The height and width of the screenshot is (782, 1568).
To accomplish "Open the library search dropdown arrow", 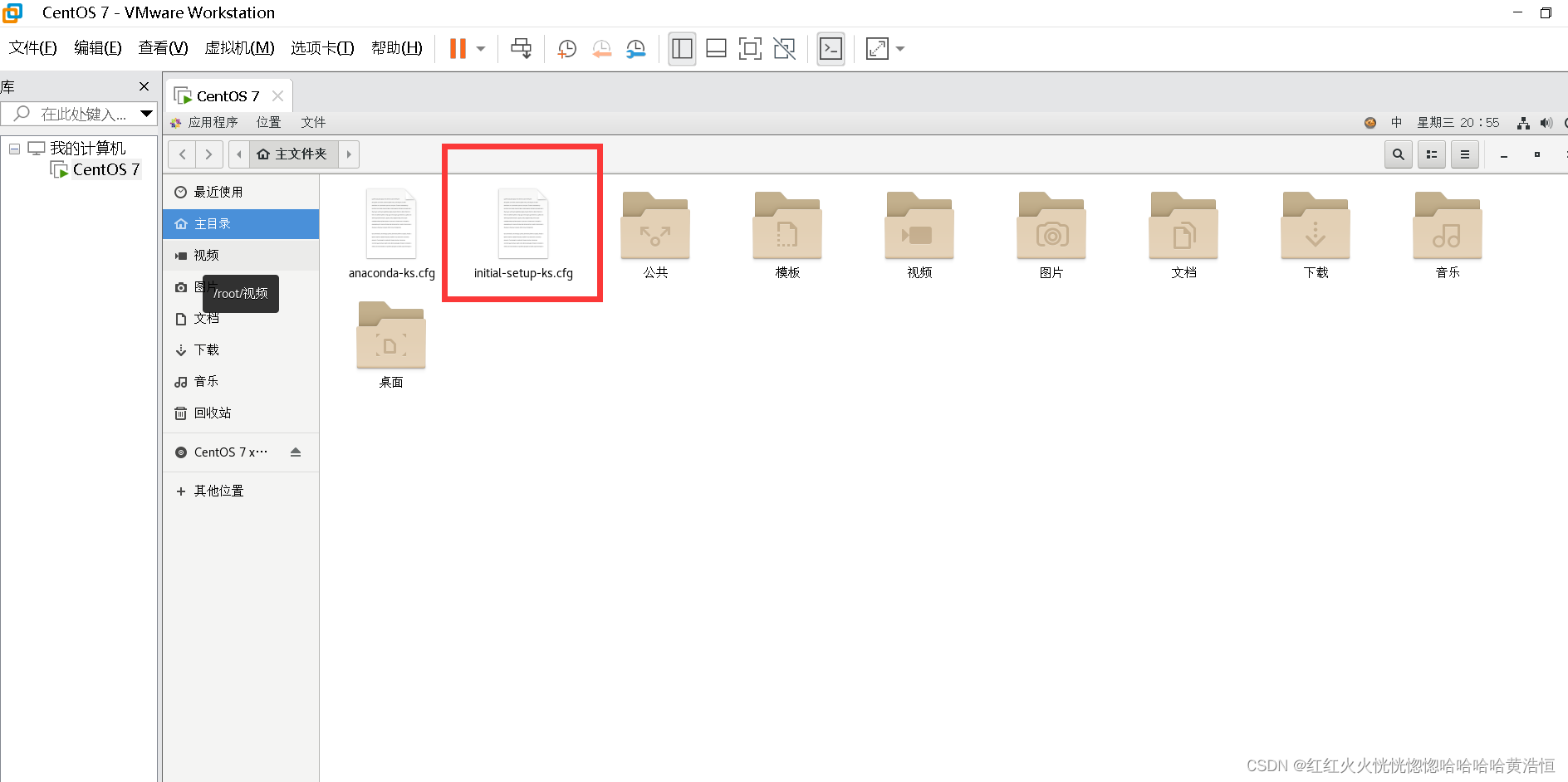I will 146,114.
